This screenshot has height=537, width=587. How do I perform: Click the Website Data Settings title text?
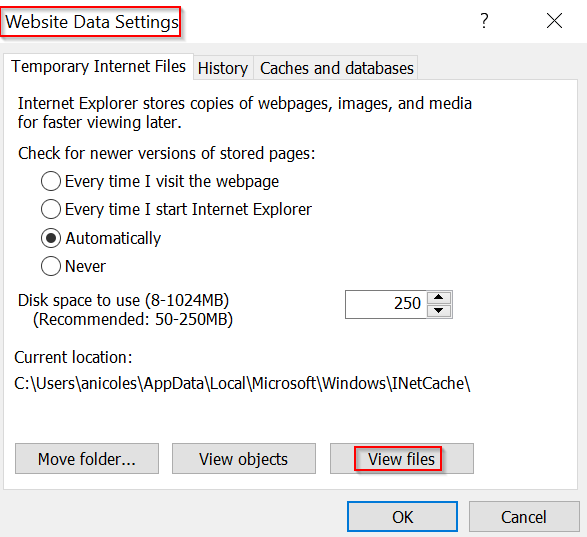(92, 22)
